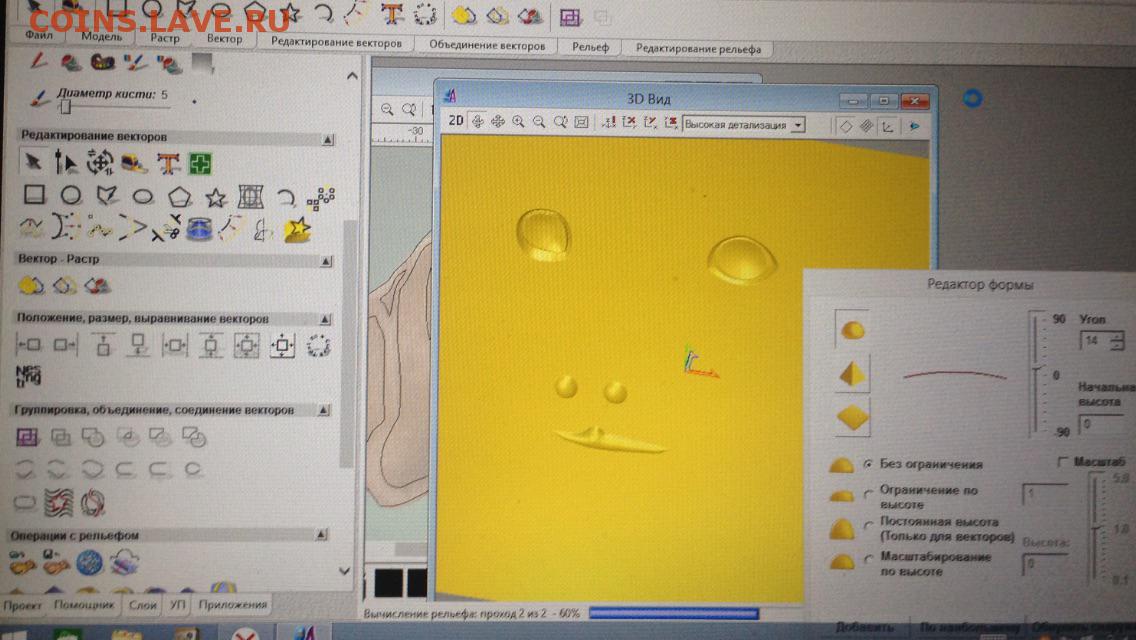
Task: Select the 'Масштабирование по высоте' radio option
Action: pos(868,559)
